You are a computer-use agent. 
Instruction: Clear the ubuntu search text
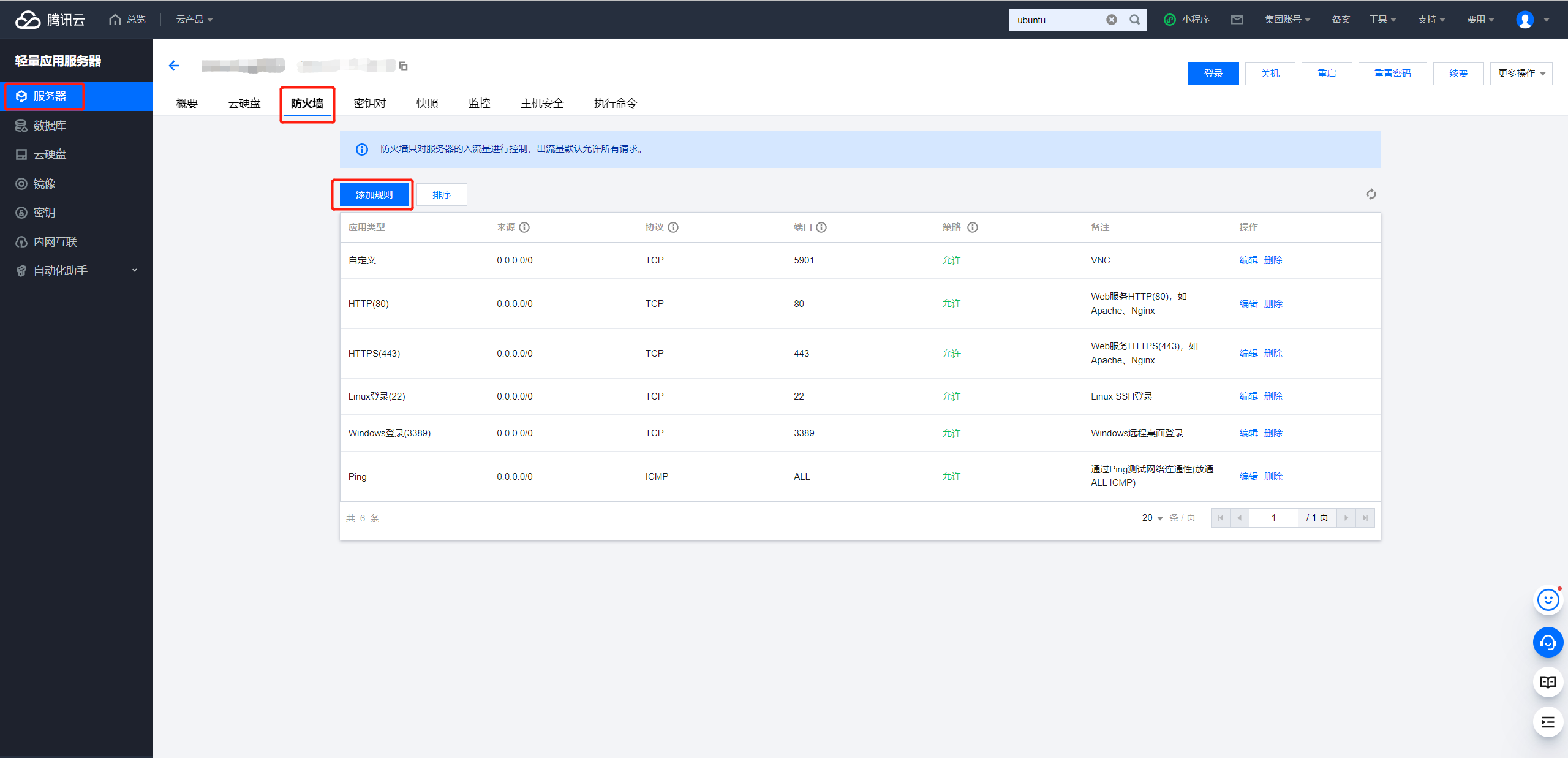coord(1112,20)
